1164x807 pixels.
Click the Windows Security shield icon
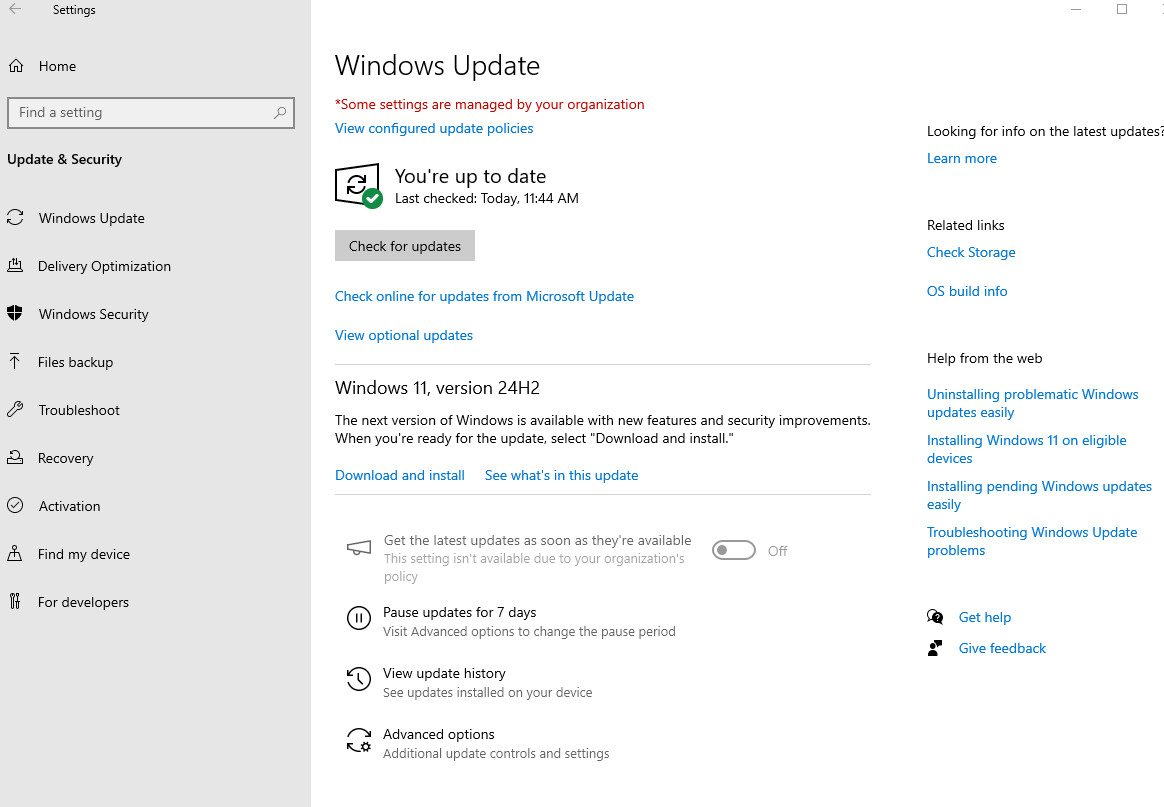click(x=15, y=313)
